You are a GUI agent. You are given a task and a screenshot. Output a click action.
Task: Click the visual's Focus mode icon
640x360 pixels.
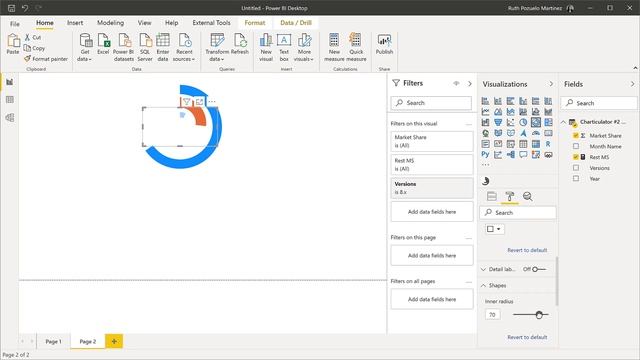pos(199,102)
